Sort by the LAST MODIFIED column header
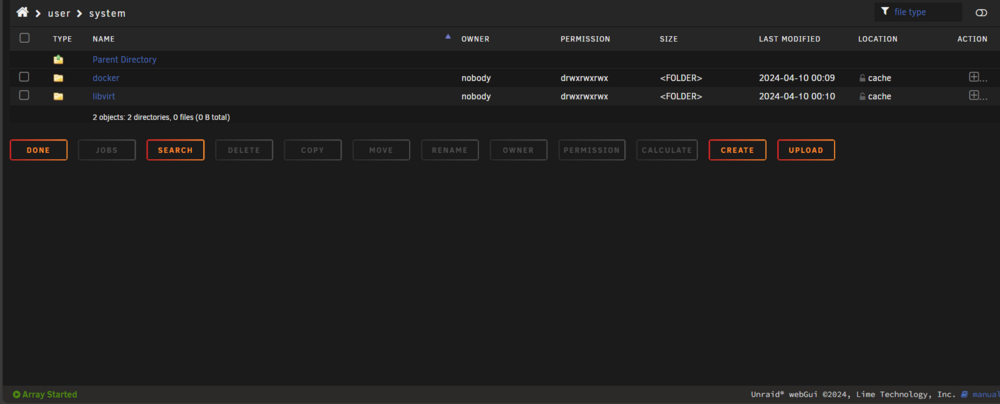 (x=790, y=39)
